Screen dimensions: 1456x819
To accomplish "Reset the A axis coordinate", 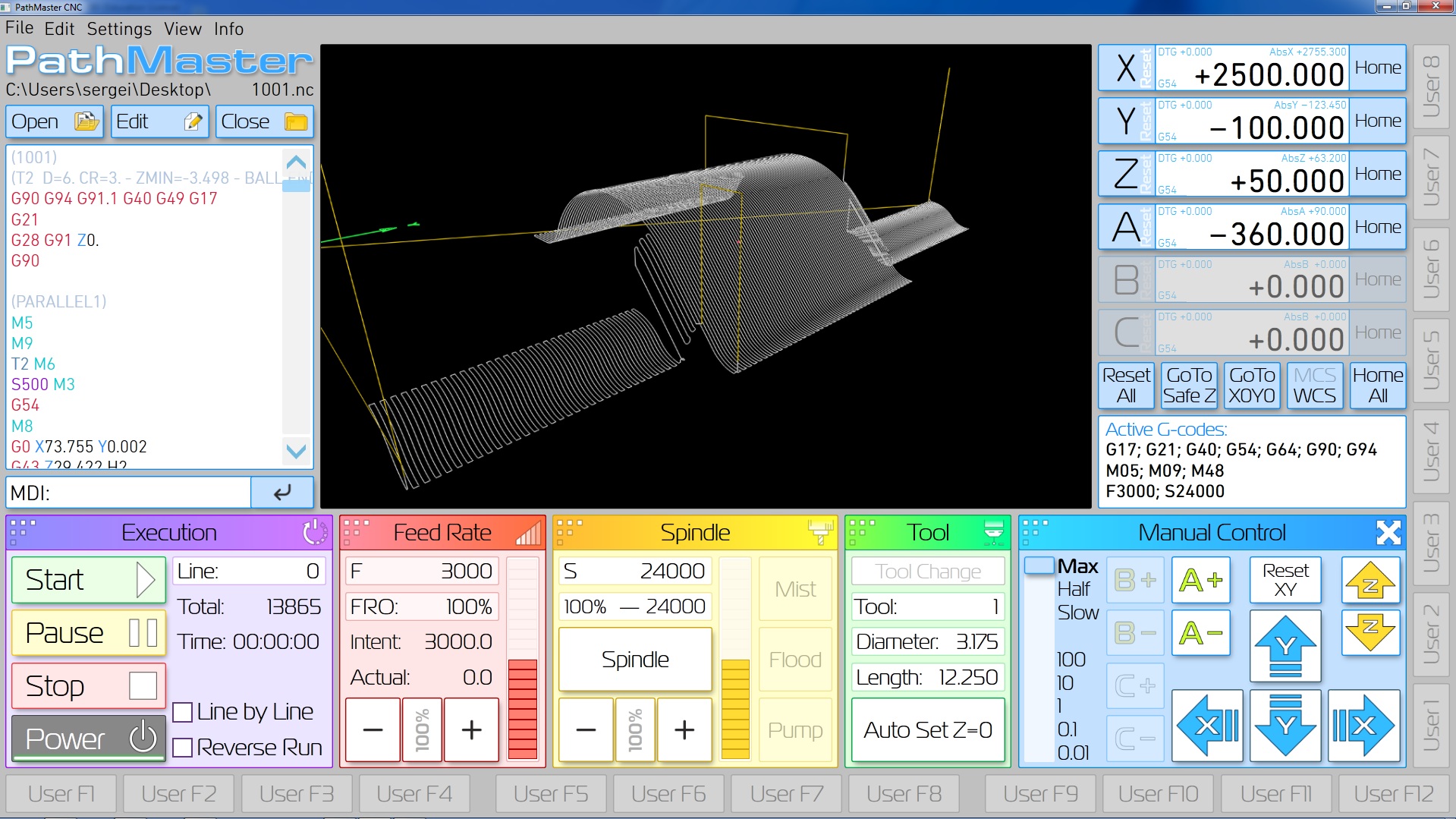I will [1146, 227].
